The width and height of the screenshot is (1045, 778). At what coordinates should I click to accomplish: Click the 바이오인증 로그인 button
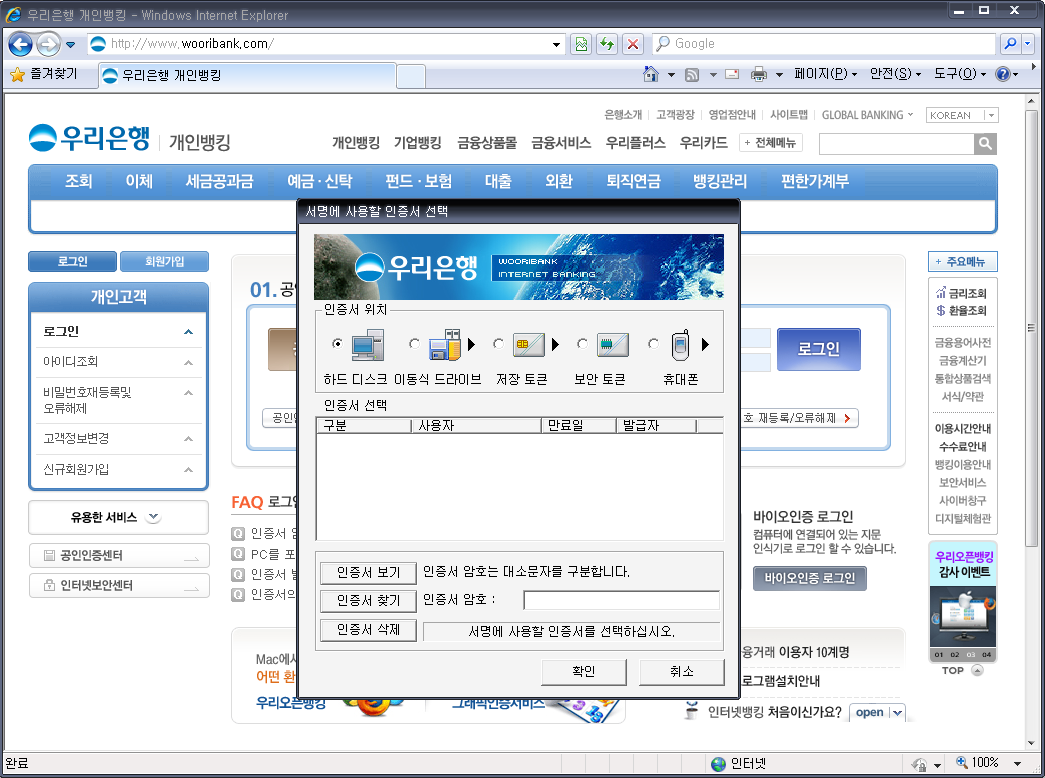pyautogui.click(x=809, y=578)
